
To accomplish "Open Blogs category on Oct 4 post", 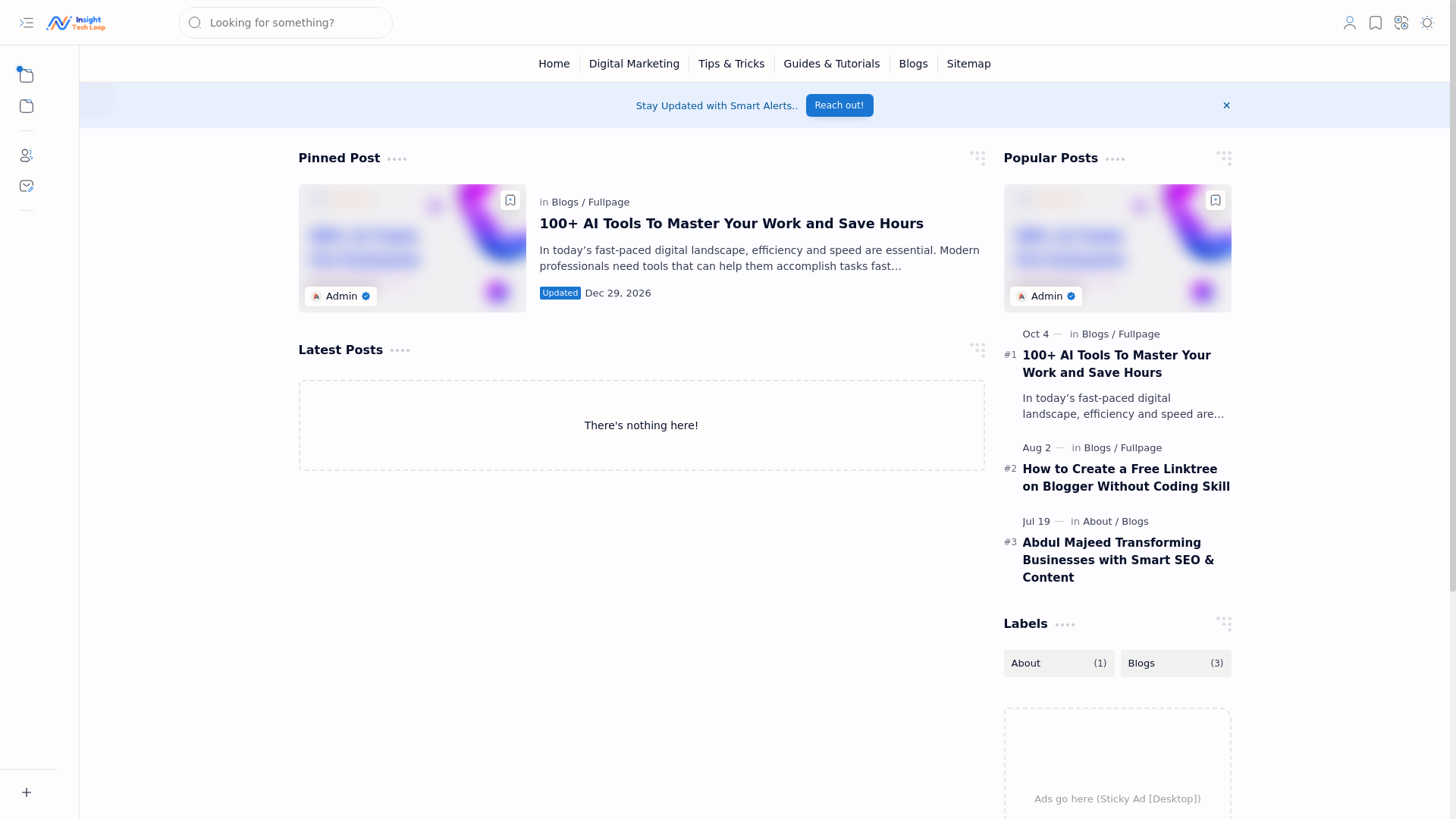I will 1095,334.
